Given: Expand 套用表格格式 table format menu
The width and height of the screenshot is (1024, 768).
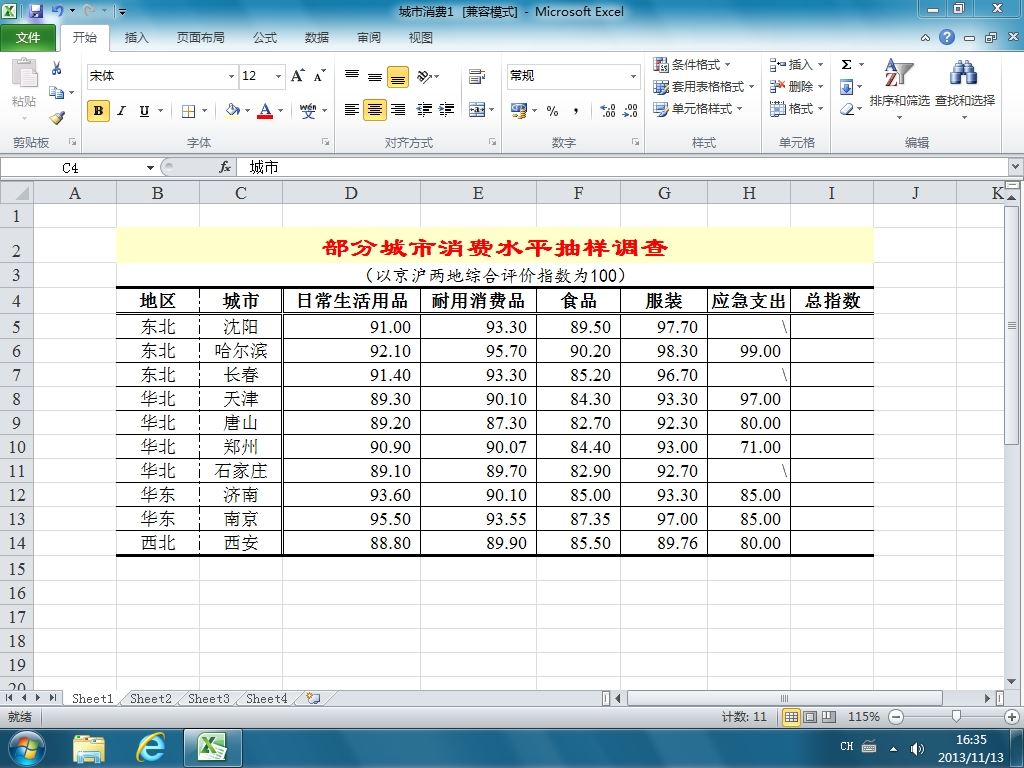Looking at the screenshot, I should tap(703, 87).
